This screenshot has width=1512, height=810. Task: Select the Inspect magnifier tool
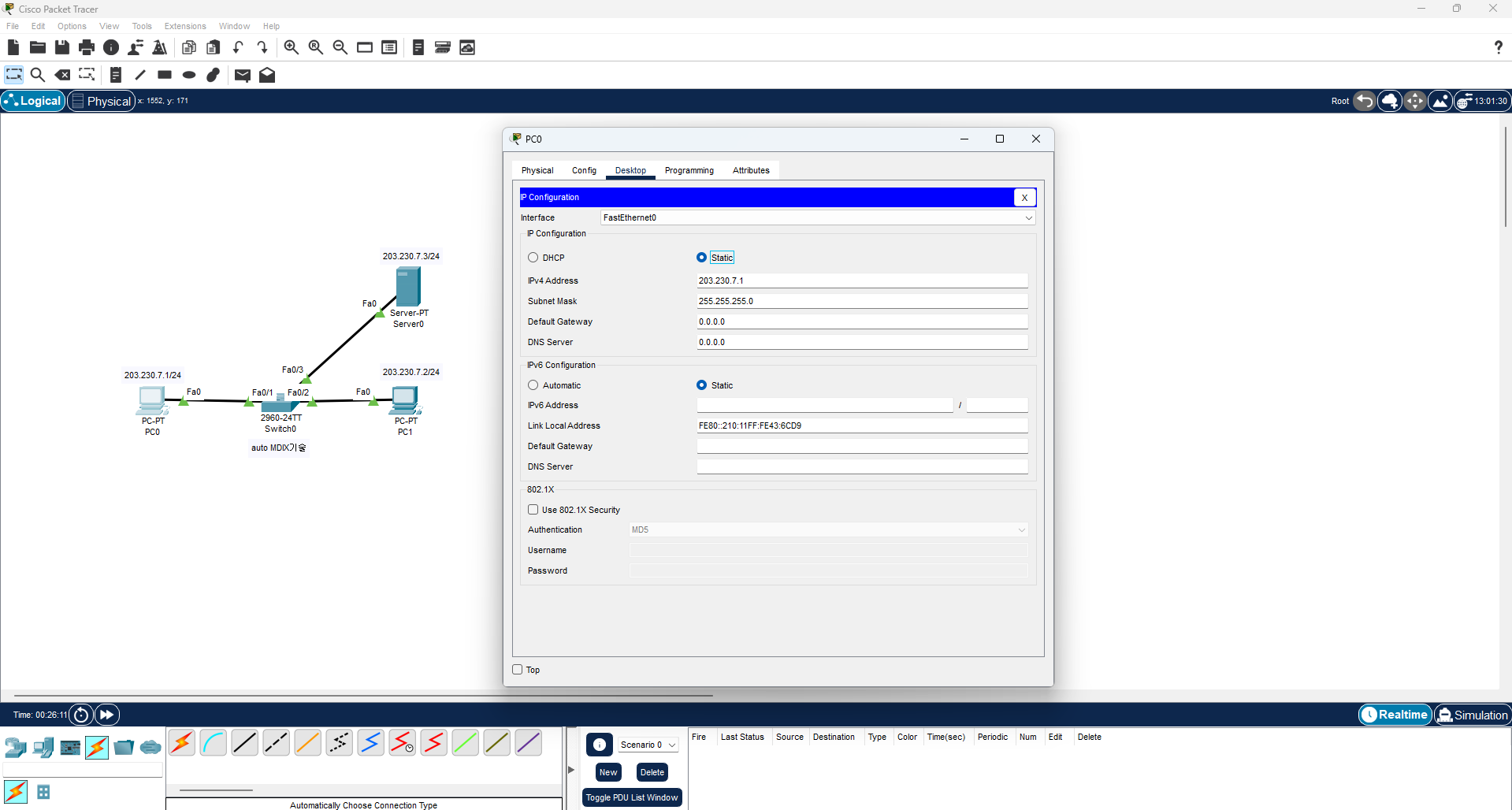(x=37, y=75)
